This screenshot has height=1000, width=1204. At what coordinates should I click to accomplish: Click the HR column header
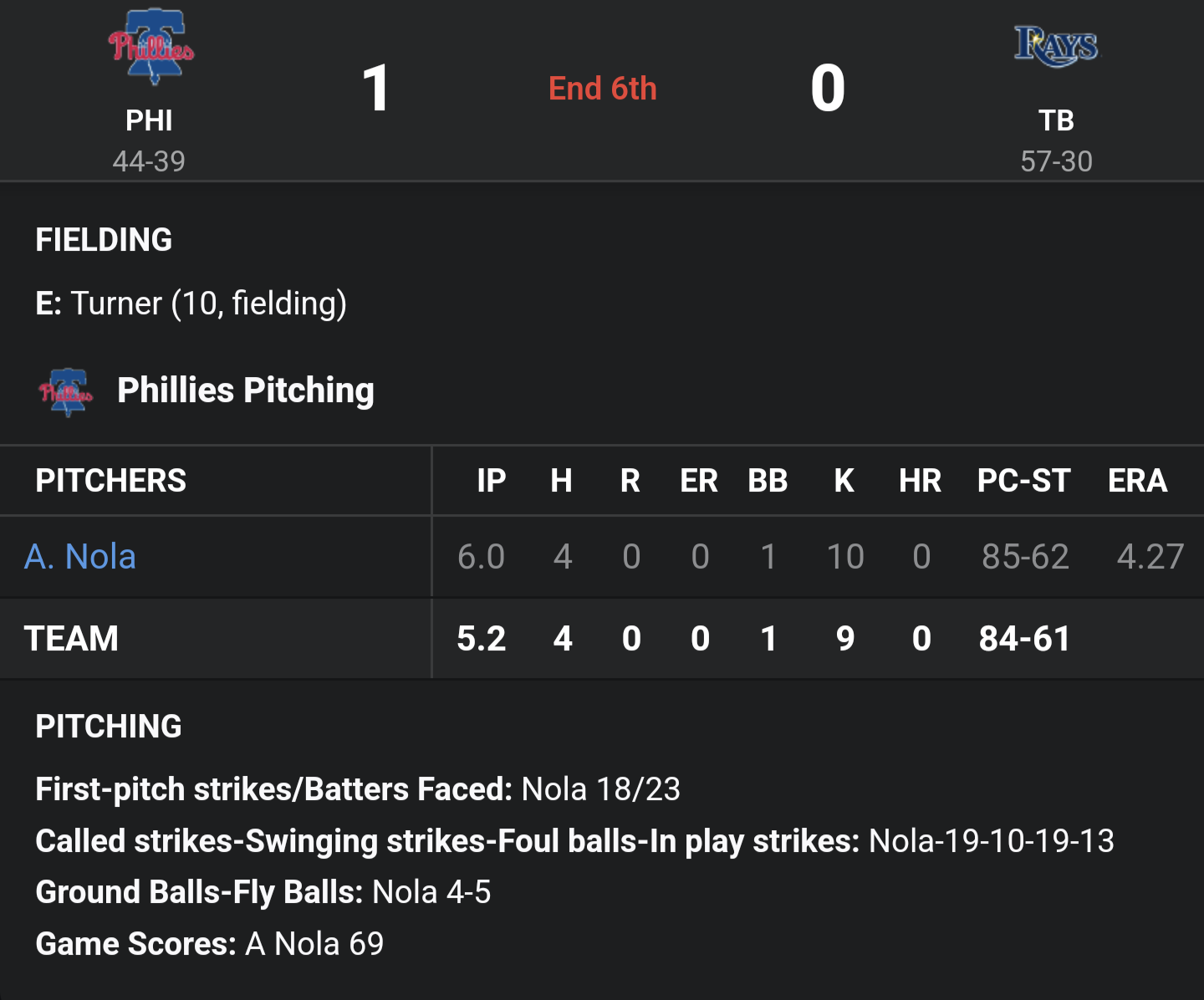(x=920, y=481)
